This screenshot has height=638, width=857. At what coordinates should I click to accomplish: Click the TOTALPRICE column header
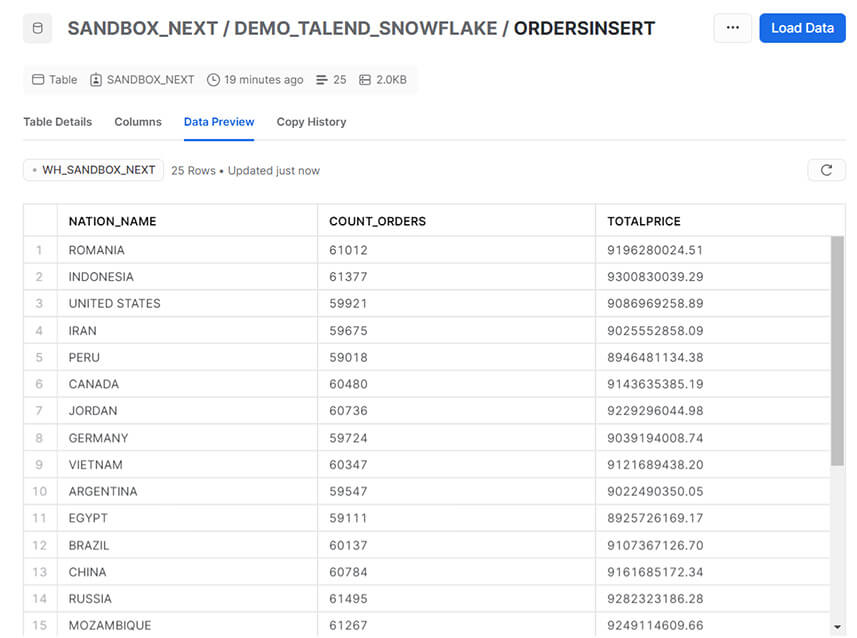click(x=643, y=221)
